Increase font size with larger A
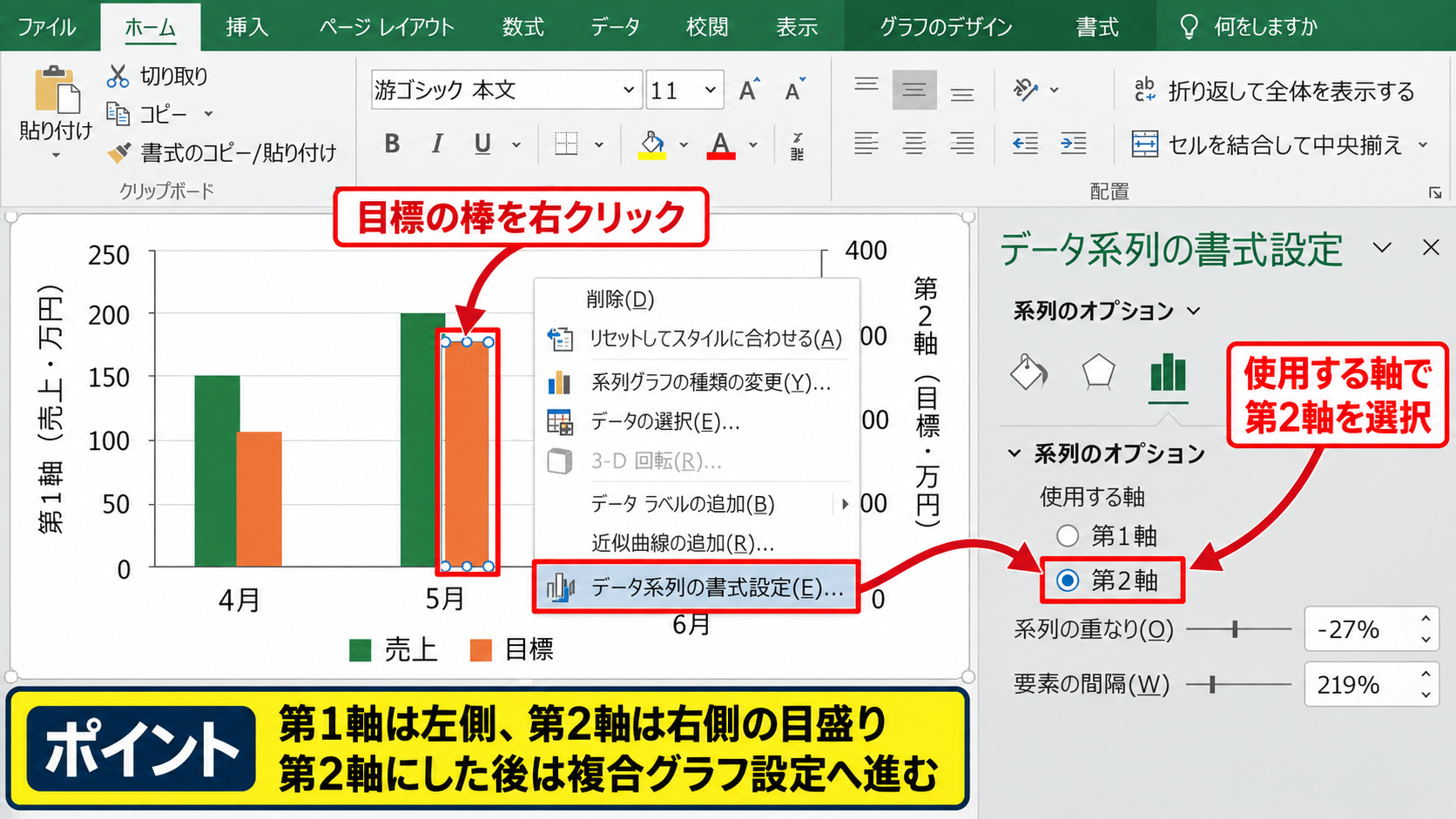This screenshot has height=819, width=1456. [748, 90]
